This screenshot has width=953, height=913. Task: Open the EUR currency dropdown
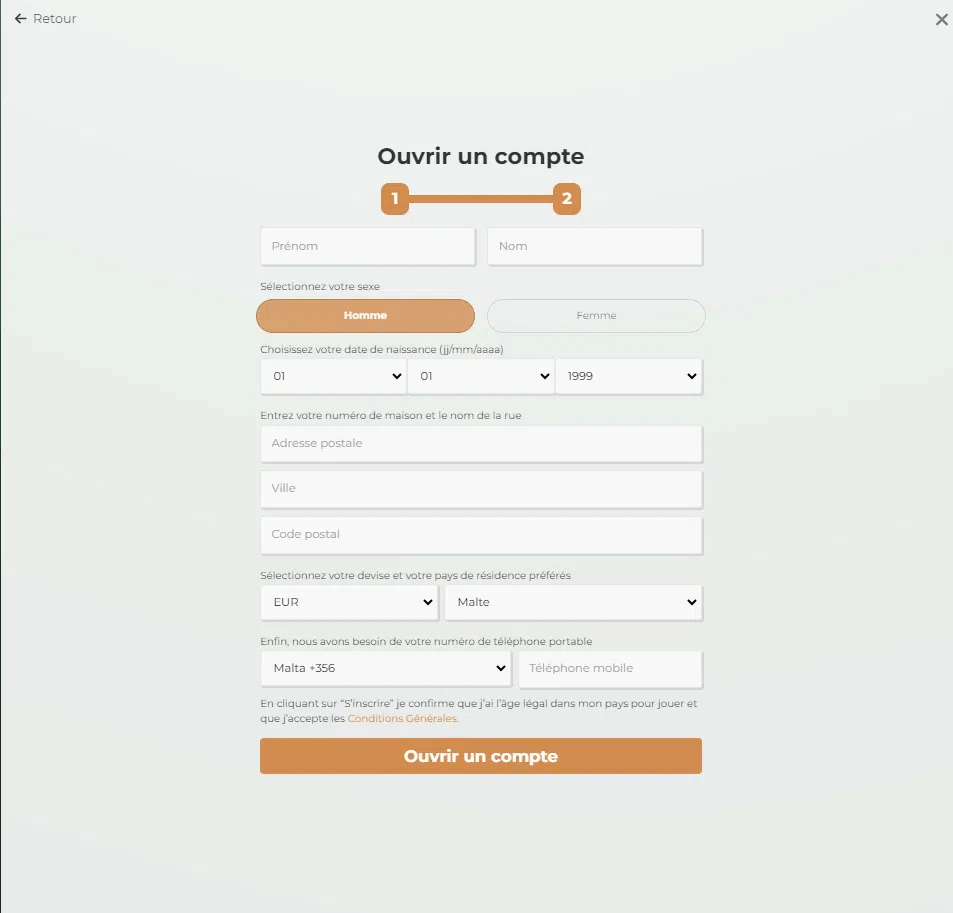349,602
